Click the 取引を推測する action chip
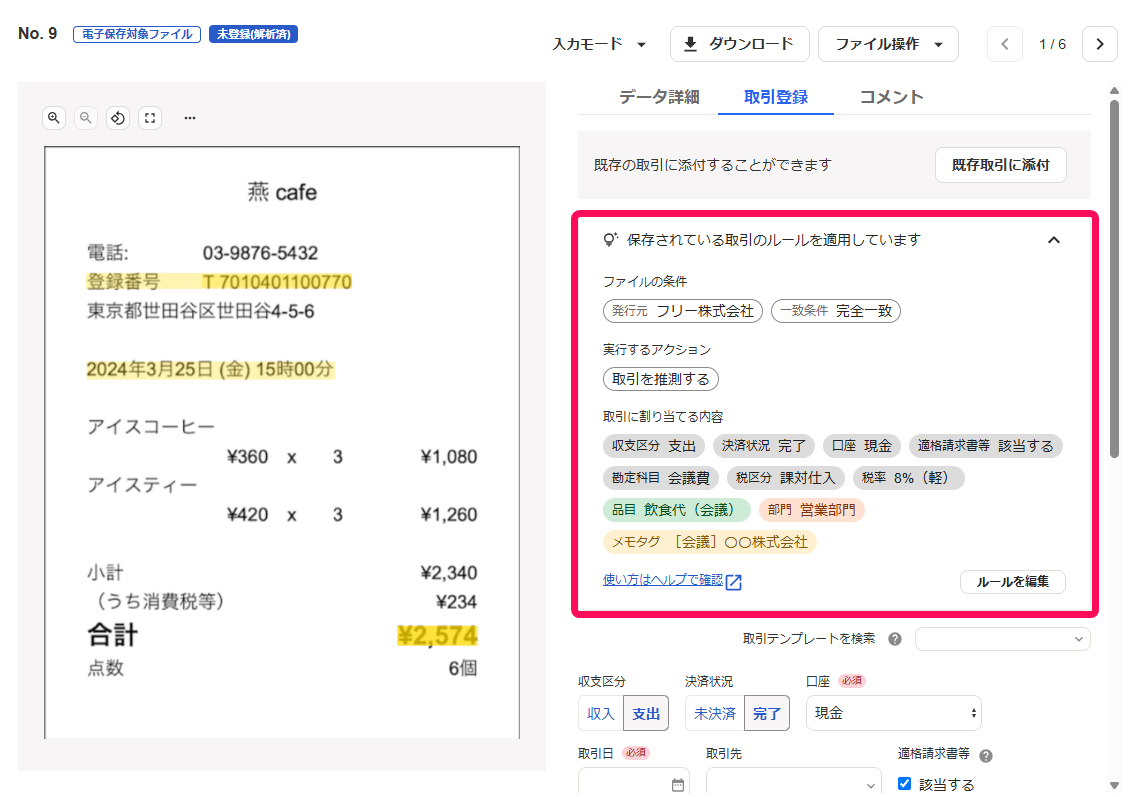 coord(661,379)
